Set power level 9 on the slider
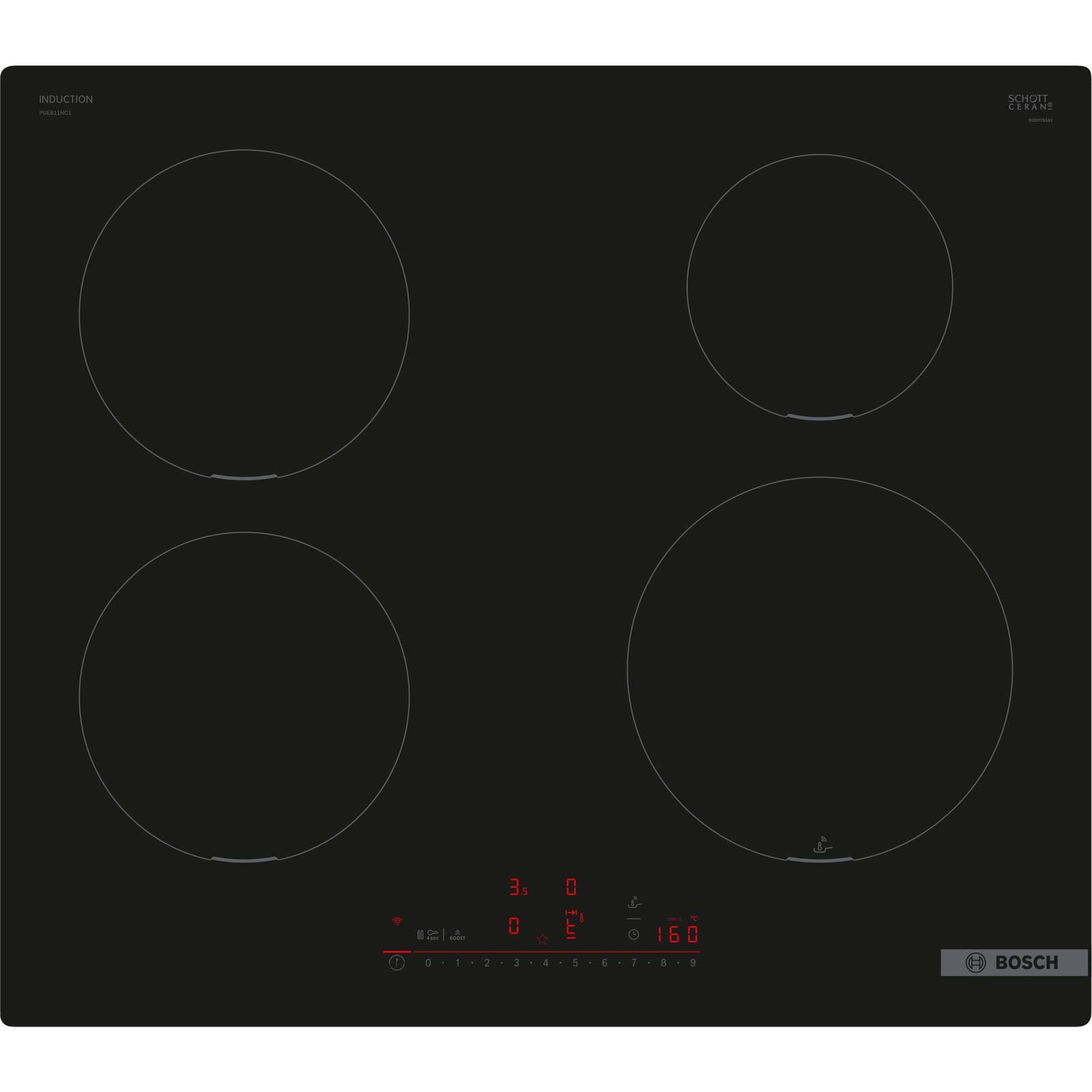The width and height of the screenshot is (1092, 1092). 693,963
